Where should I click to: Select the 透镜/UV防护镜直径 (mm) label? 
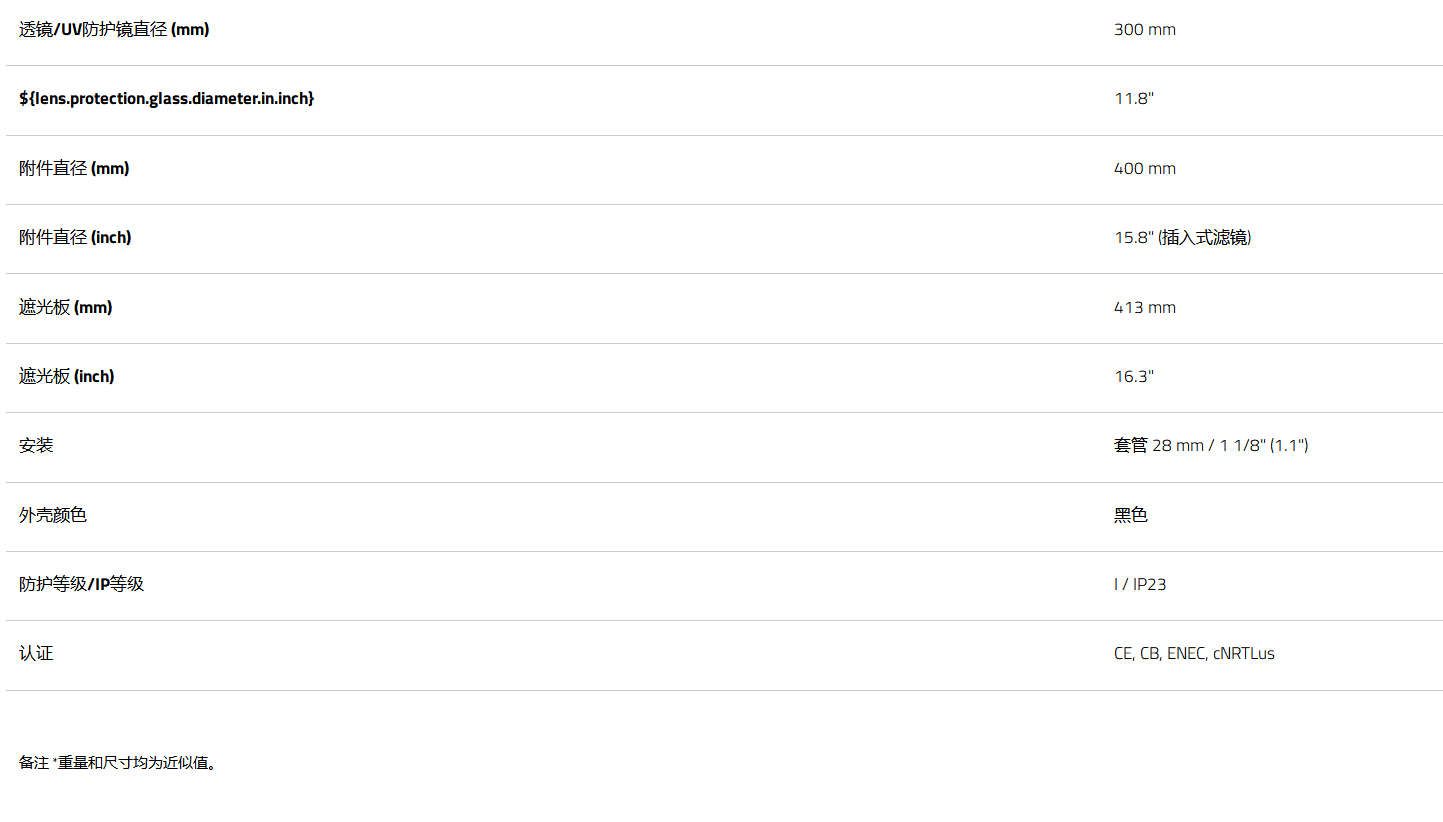point(114,30)
